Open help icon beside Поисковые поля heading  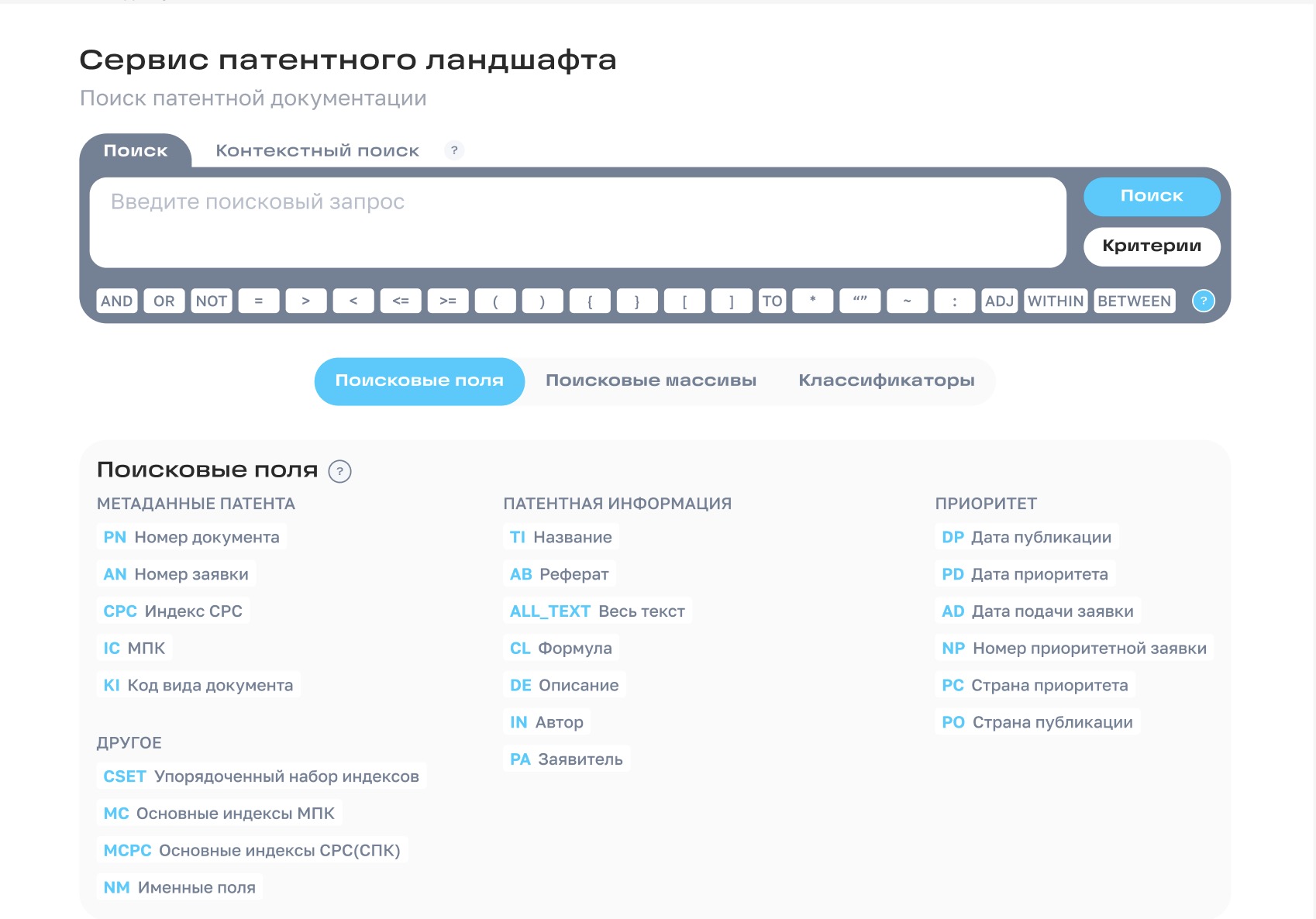[x=339, y=471]
